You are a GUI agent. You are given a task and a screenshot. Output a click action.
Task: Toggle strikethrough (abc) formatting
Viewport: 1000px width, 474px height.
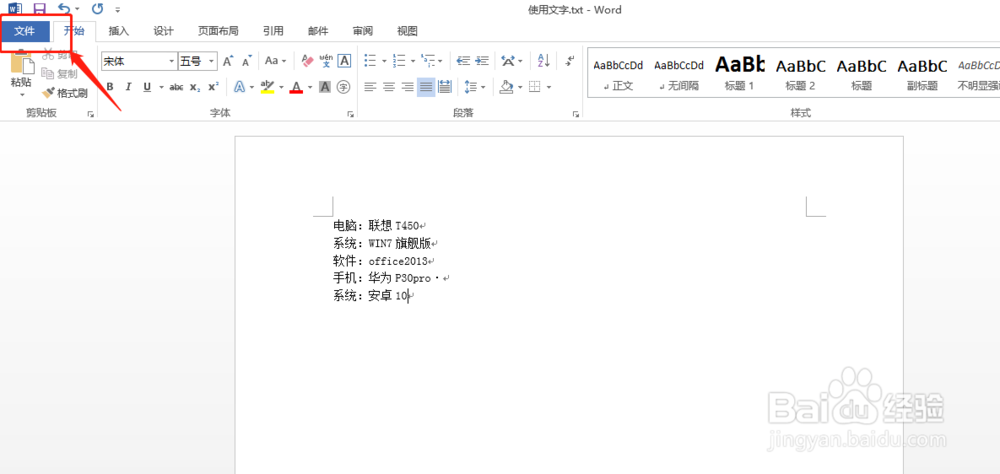tap(176, 87)
